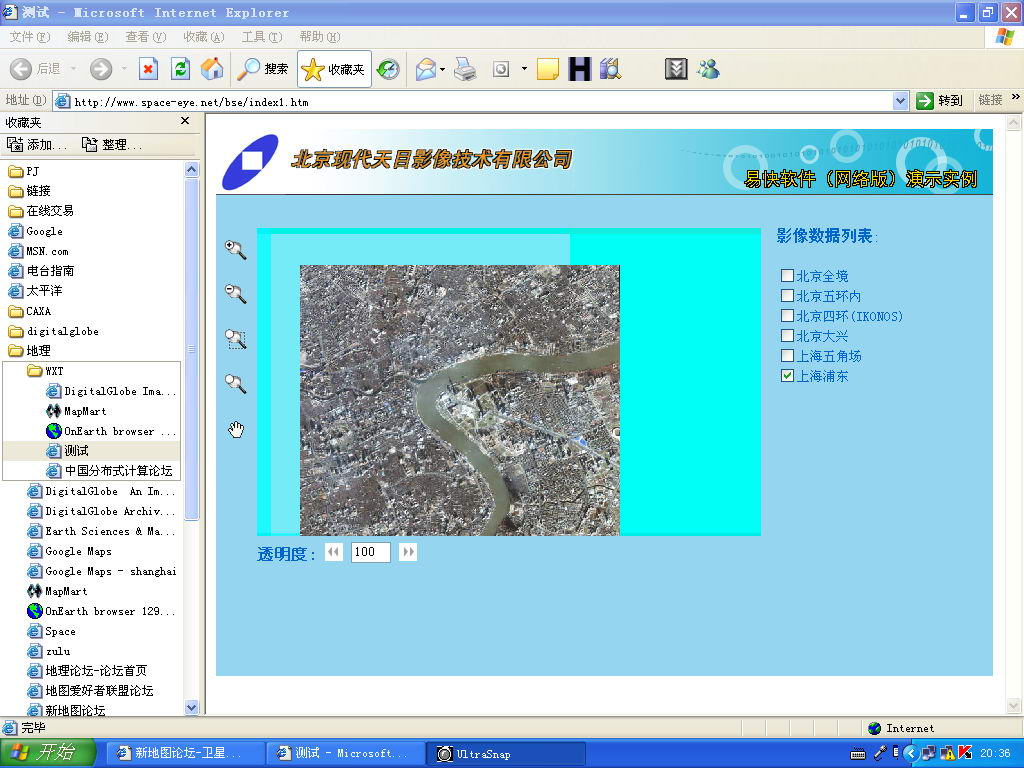Click the History clock icon
The image size is (1024, 768).
[x=388, y=69]
